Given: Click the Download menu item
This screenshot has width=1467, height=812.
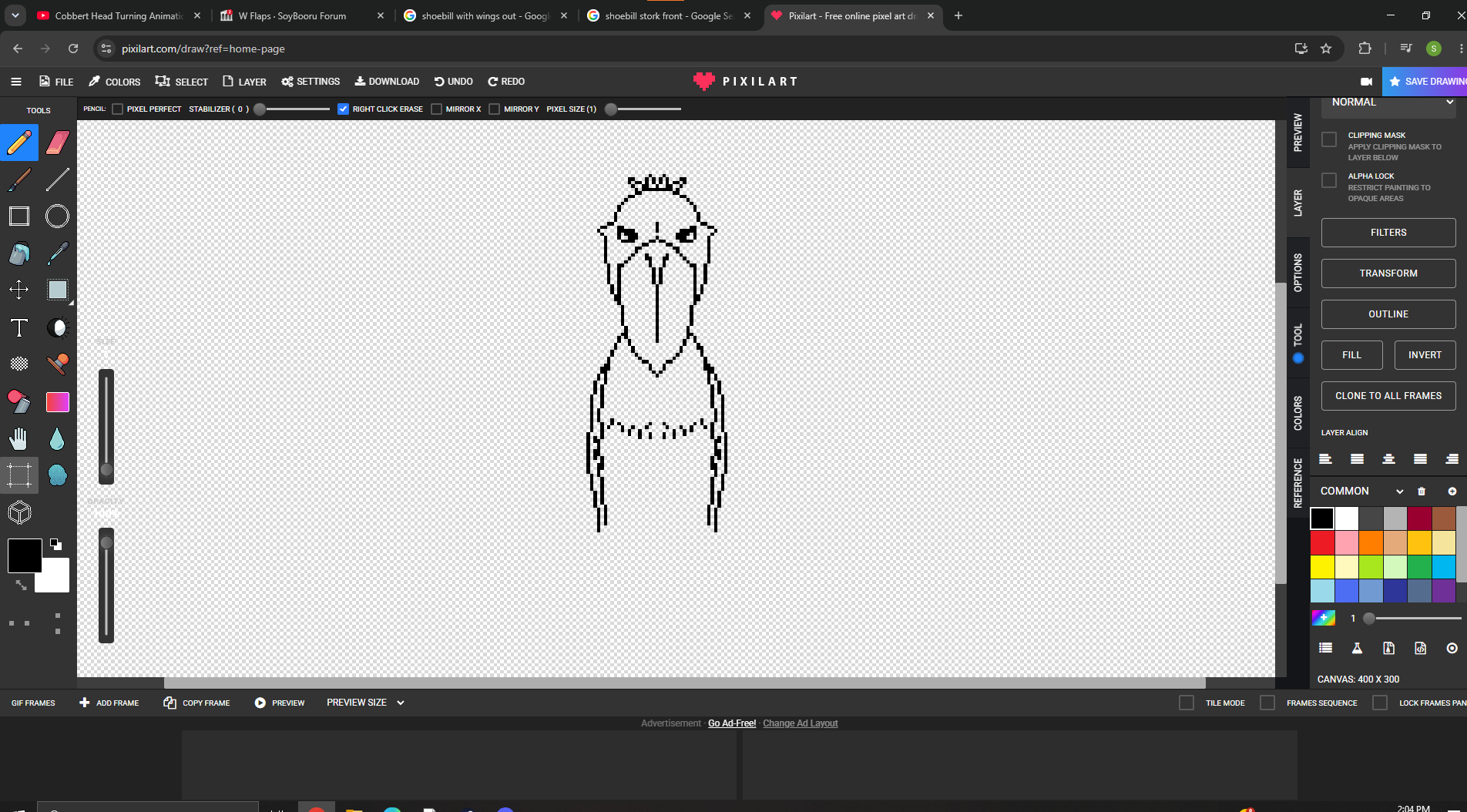Looking at the screenshot, I should tap(387, 82).
